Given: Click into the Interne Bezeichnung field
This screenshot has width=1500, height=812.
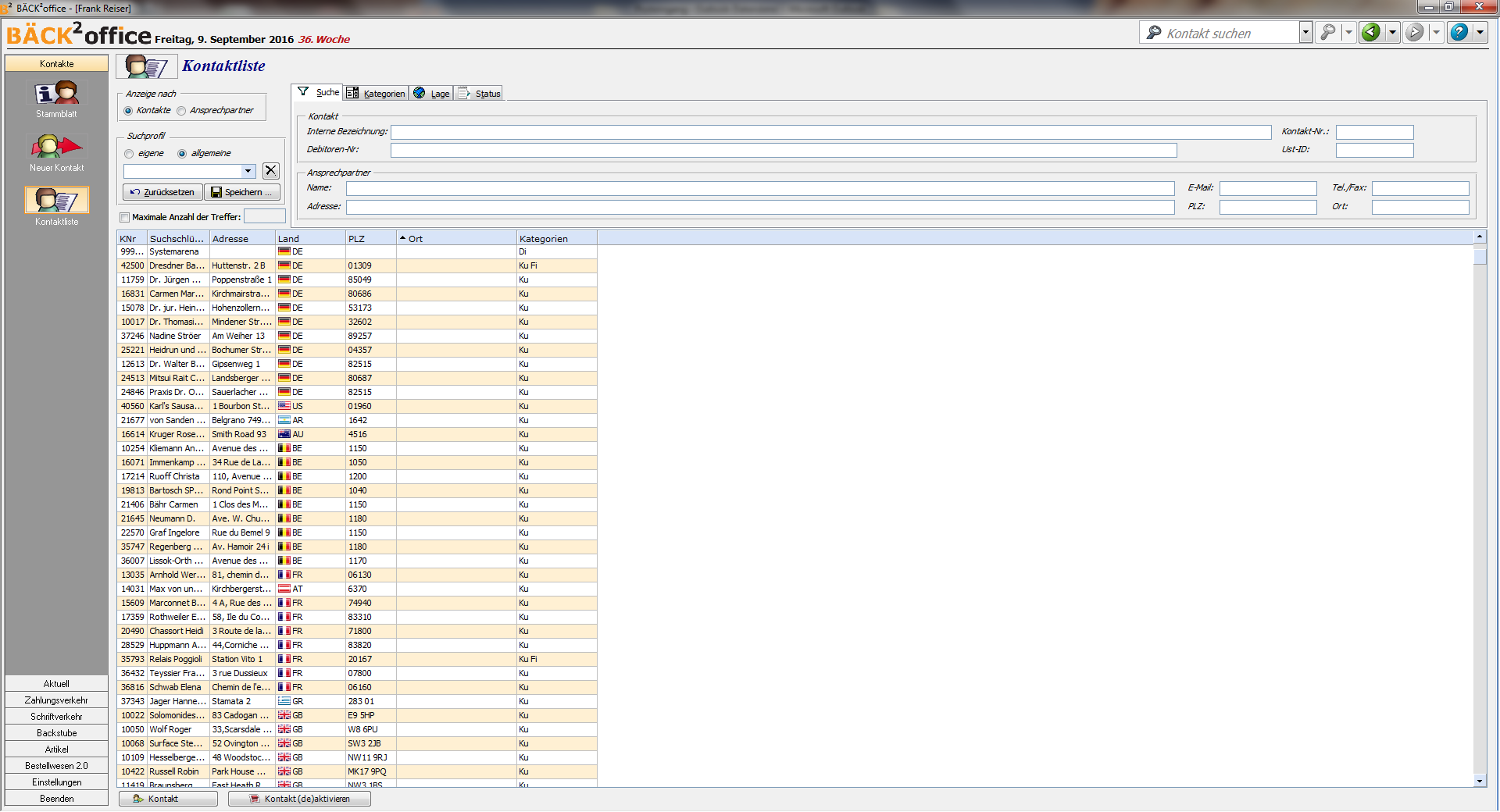Looking at the screenshot, I should click(x=830, y=133).
